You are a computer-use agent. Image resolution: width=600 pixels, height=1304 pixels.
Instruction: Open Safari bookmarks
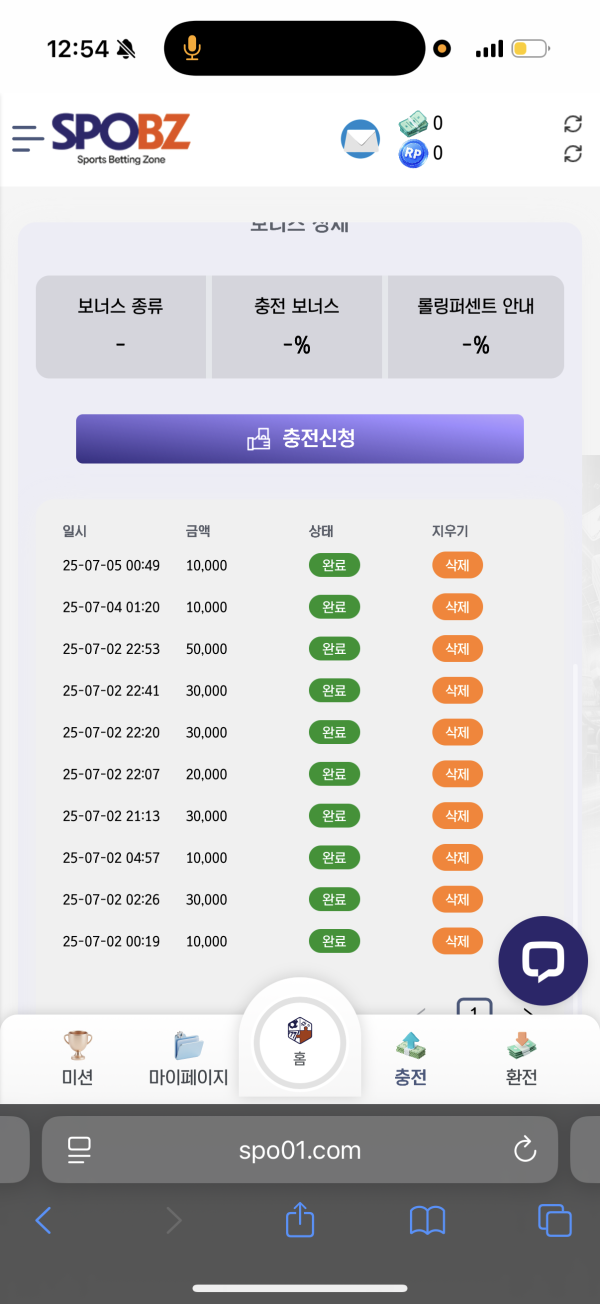click(427, 1220)
